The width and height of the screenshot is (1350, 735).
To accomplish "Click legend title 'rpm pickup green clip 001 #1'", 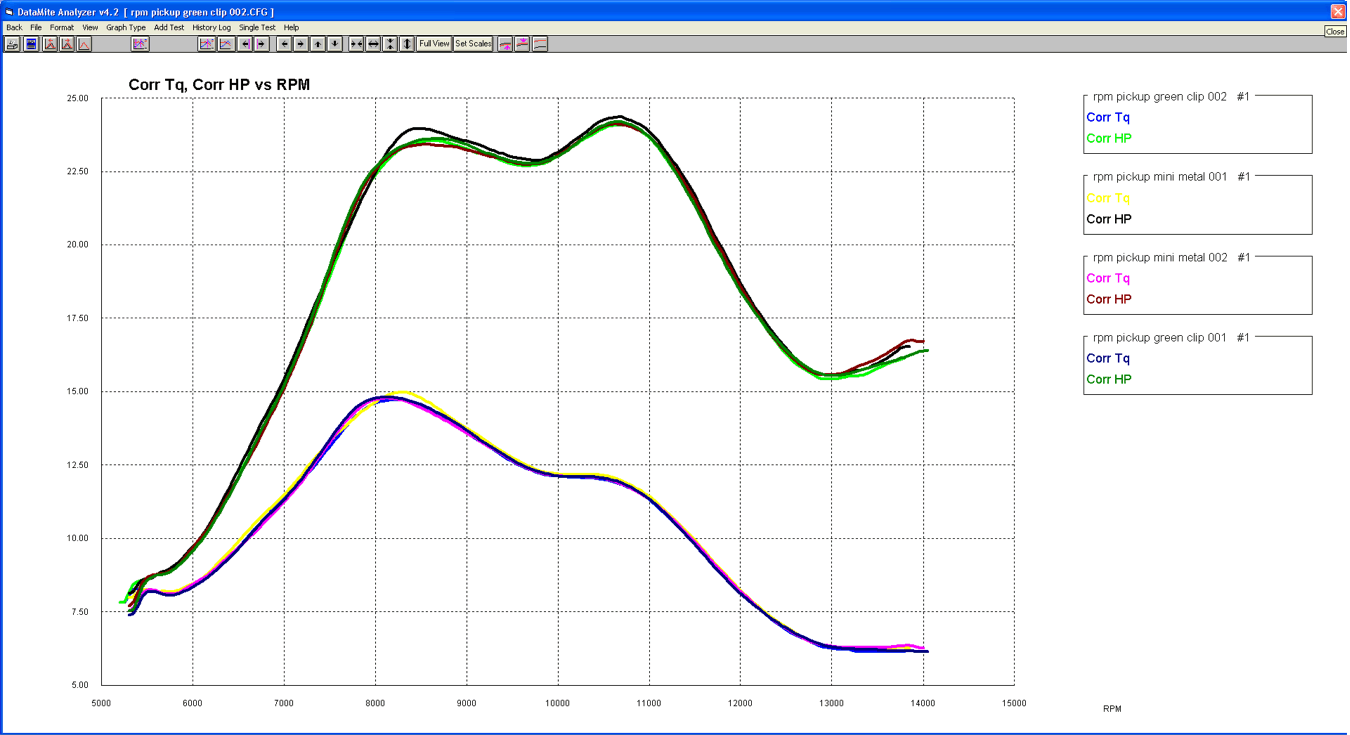I will pos(1172,337).
